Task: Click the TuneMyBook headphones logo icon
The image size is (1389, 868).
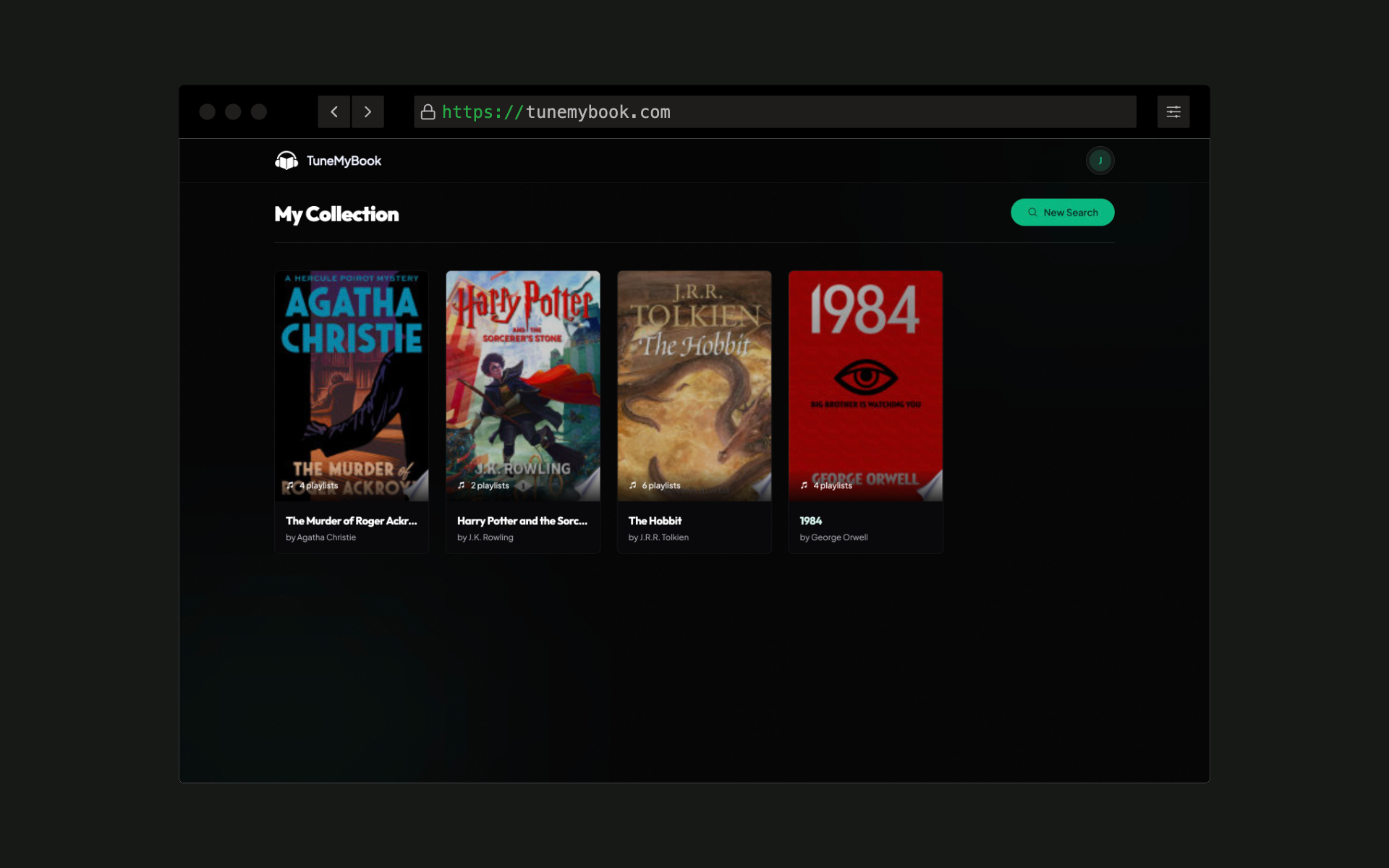Action: click(286, 161)
